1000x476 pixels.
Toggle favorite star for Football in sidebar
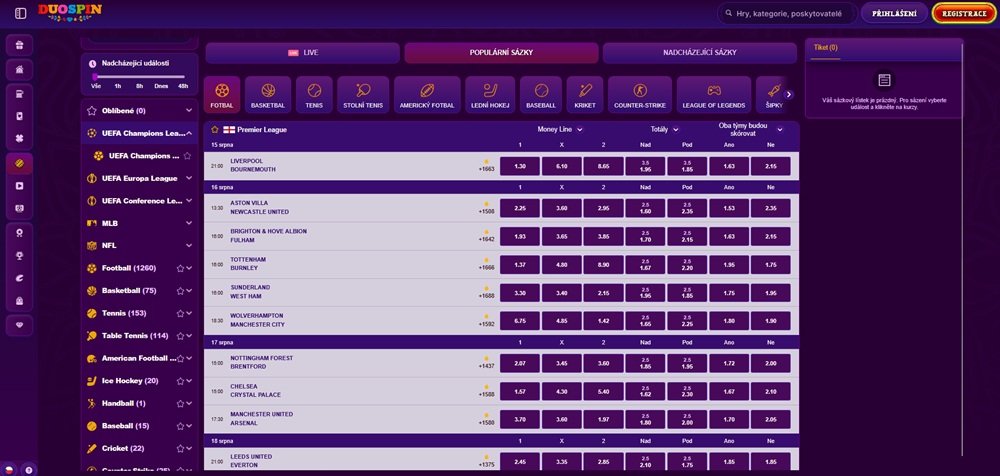[x=179, y=268]
